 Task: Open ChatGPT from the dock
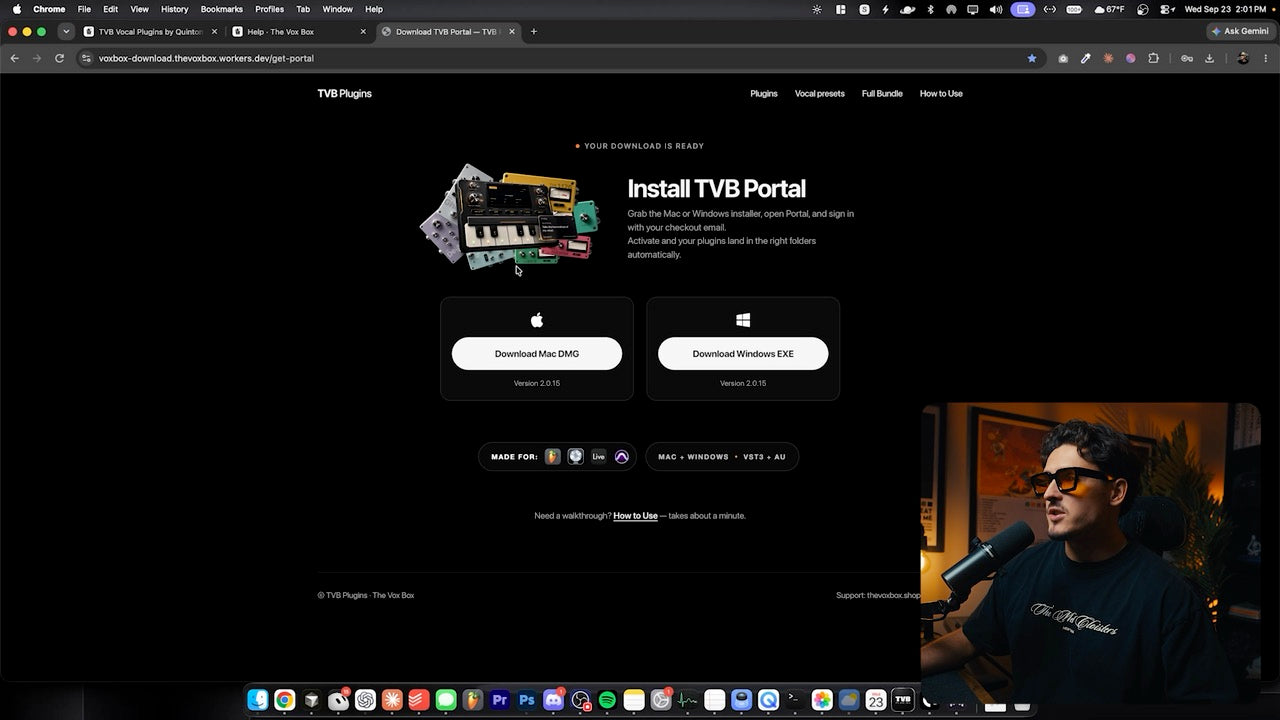tap(365, 701)
